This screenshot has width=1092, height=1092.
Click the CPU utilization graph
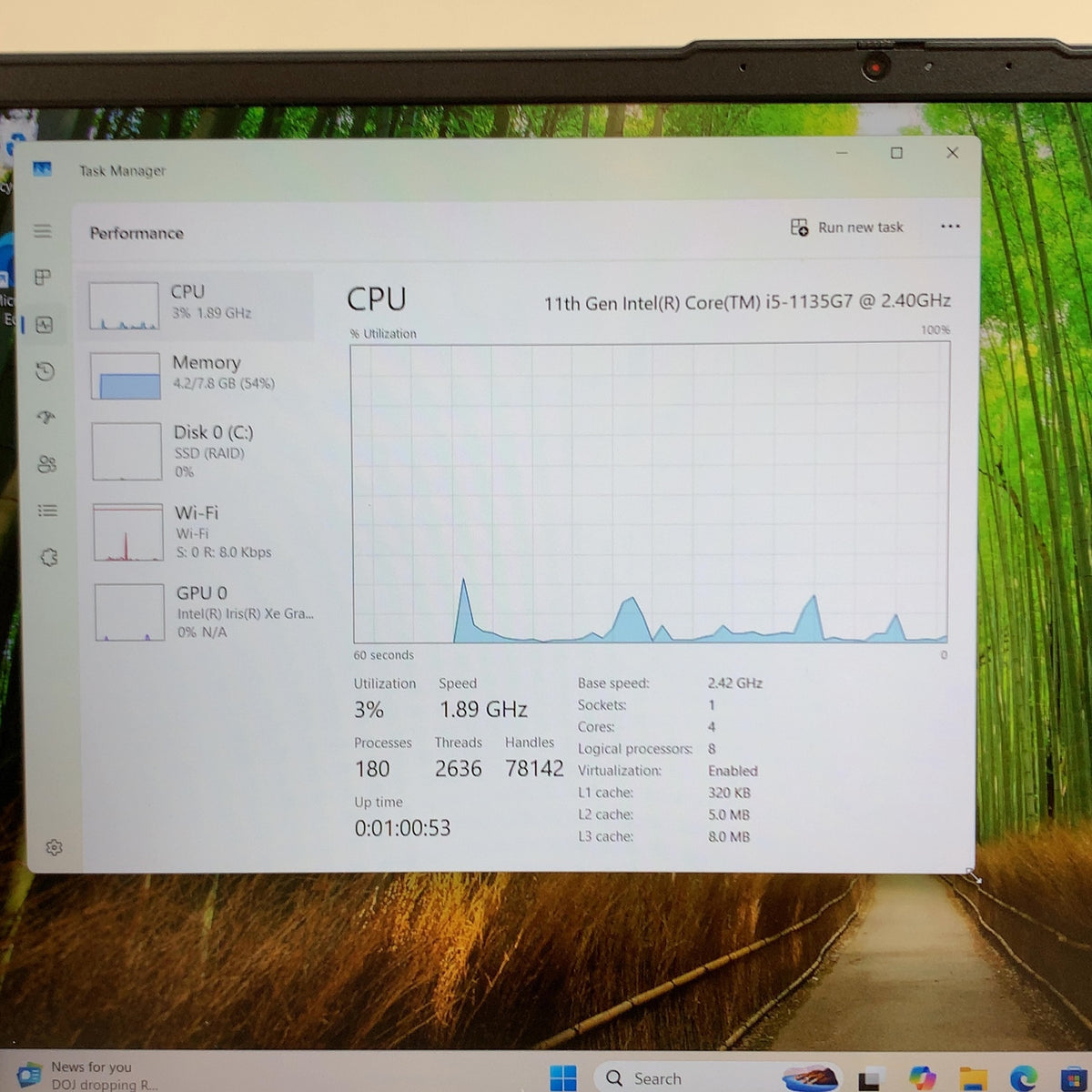point(650,492)
